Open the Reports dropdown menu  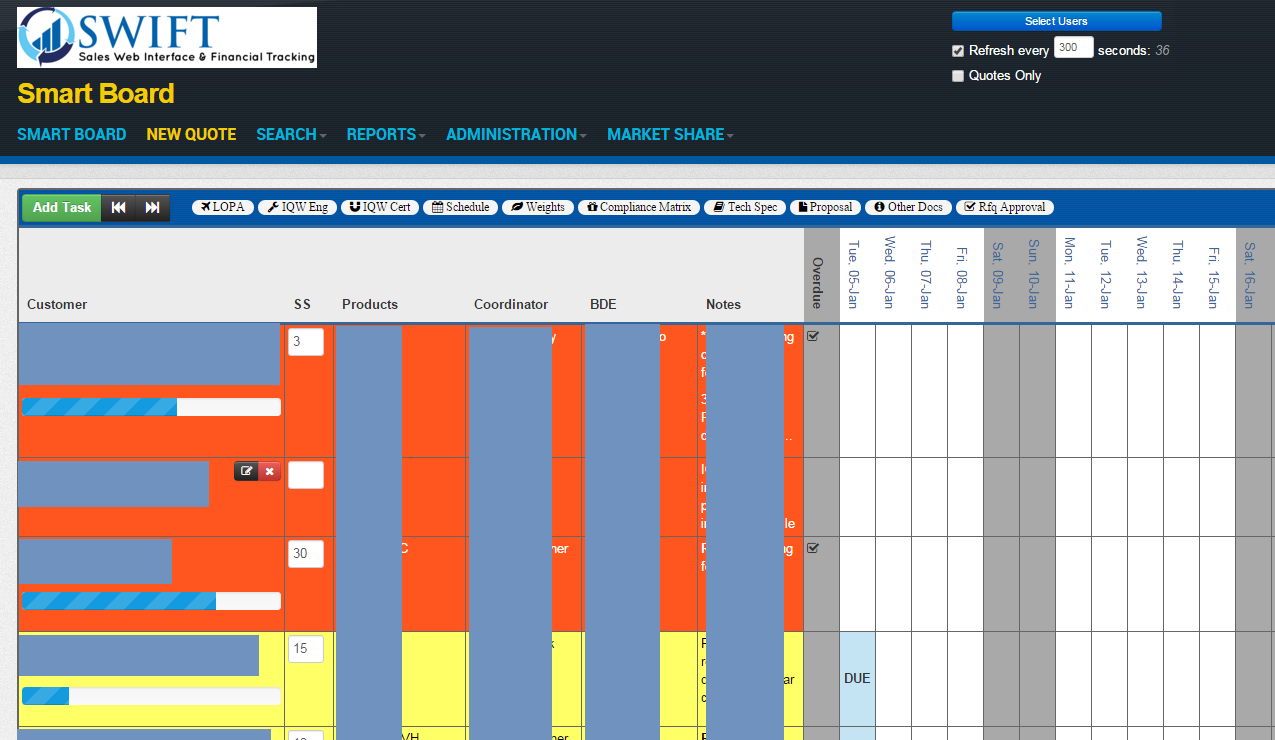click(x=386, y=134)
